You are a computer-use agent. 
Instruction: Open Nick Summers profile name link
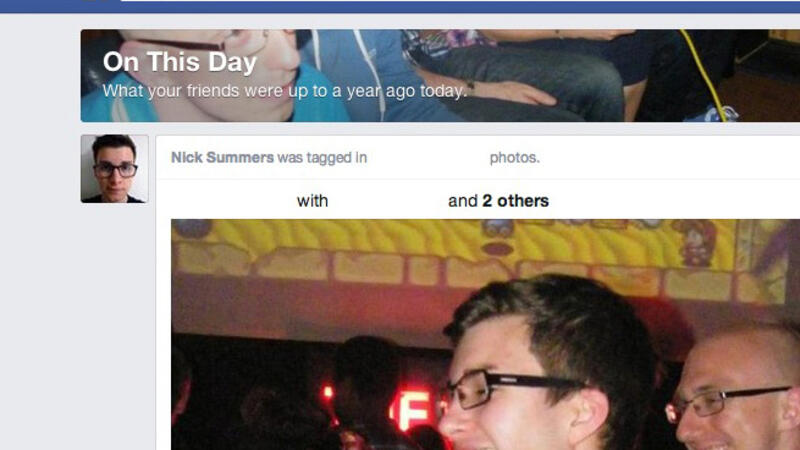pyautogui.click(x=222, y=158)
